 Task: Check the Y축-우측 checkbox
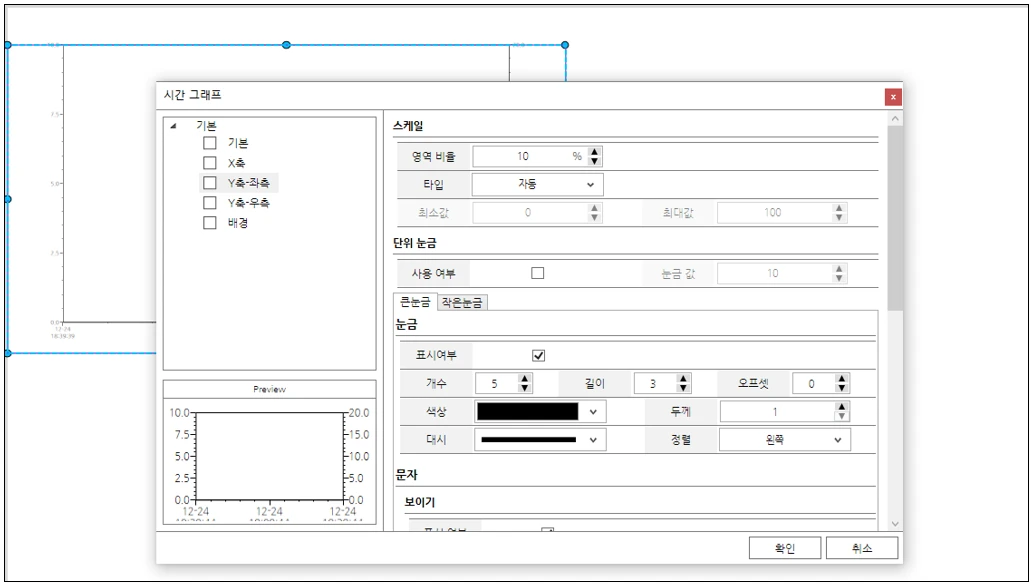[x=210, y=203]
